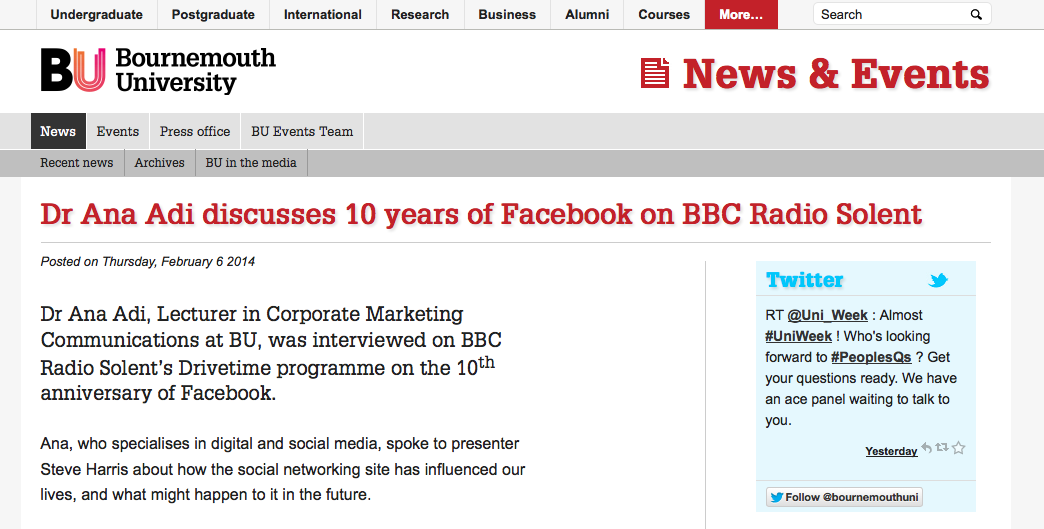
Task: Open the Undergraduate menu
Action: pos(96,15)
